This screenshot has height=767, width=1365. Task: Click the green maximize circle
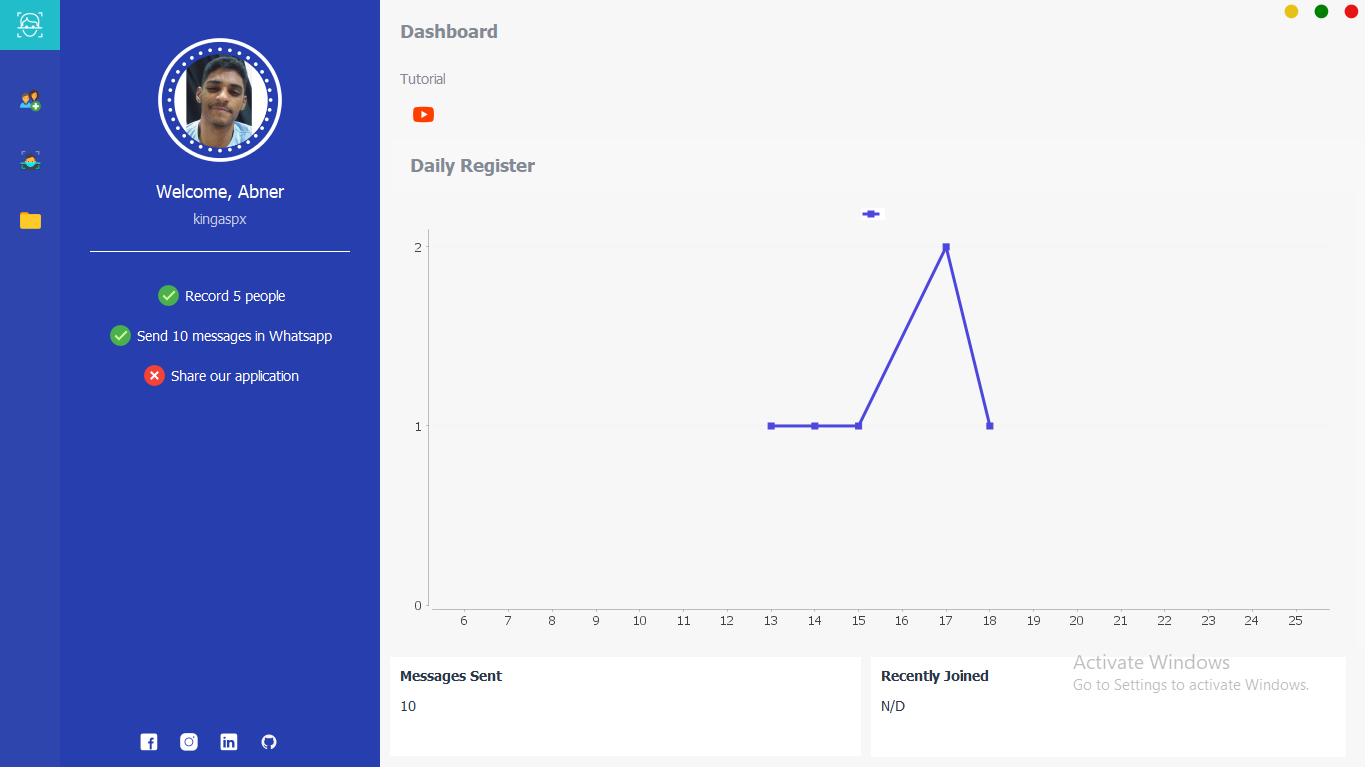[x=1321, y=11]
